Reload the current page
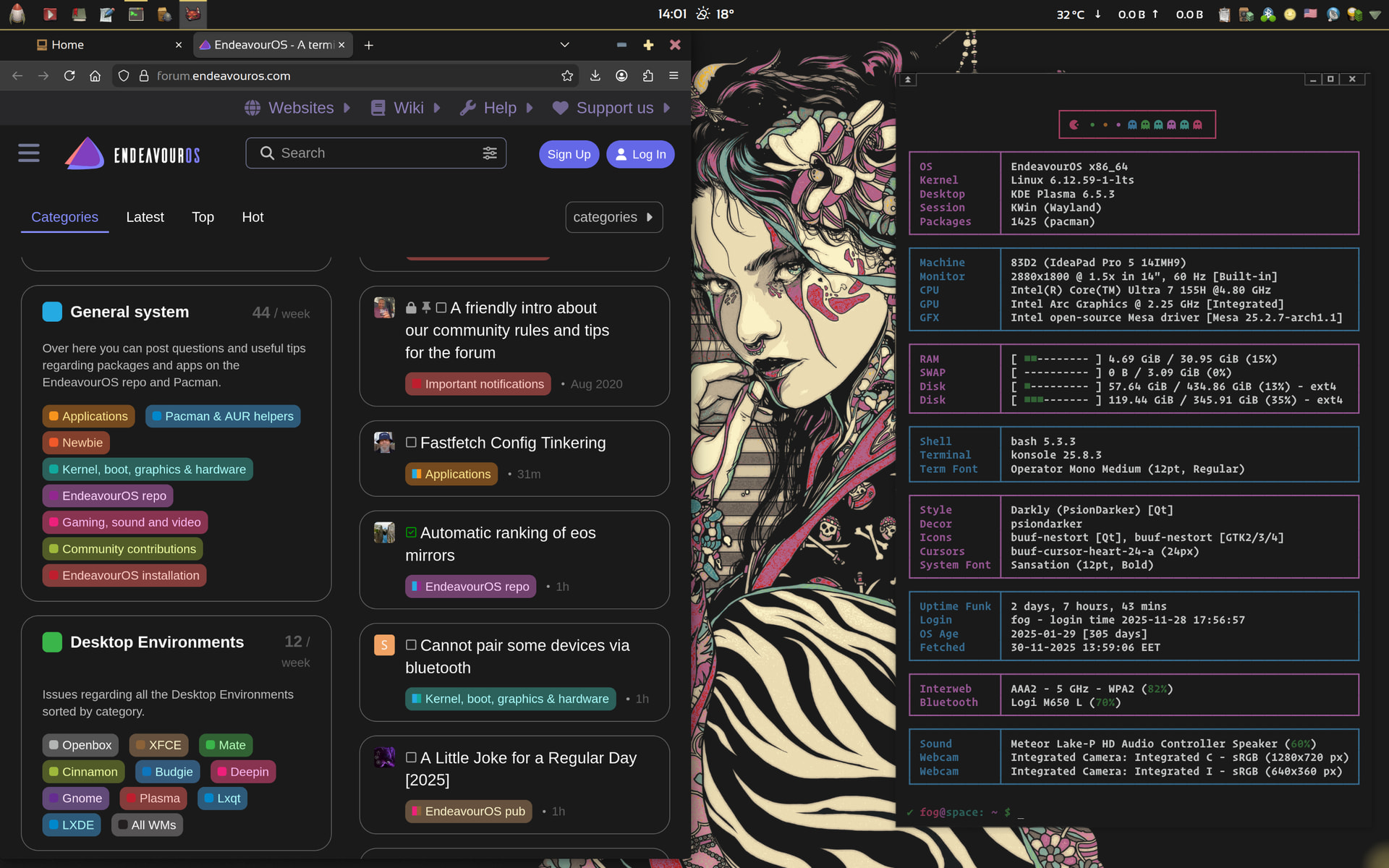 (x=69, y=76)
